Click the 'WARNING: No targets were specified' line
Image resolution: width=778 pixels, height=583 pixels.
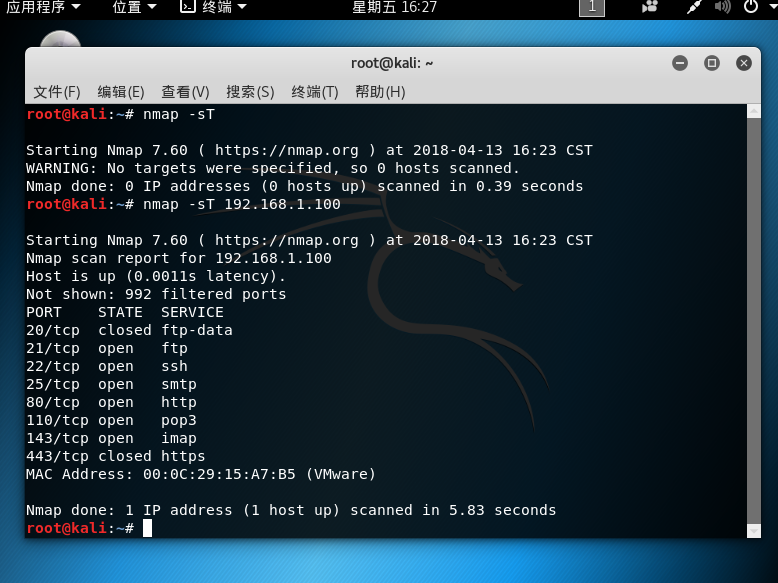[272, 168]
